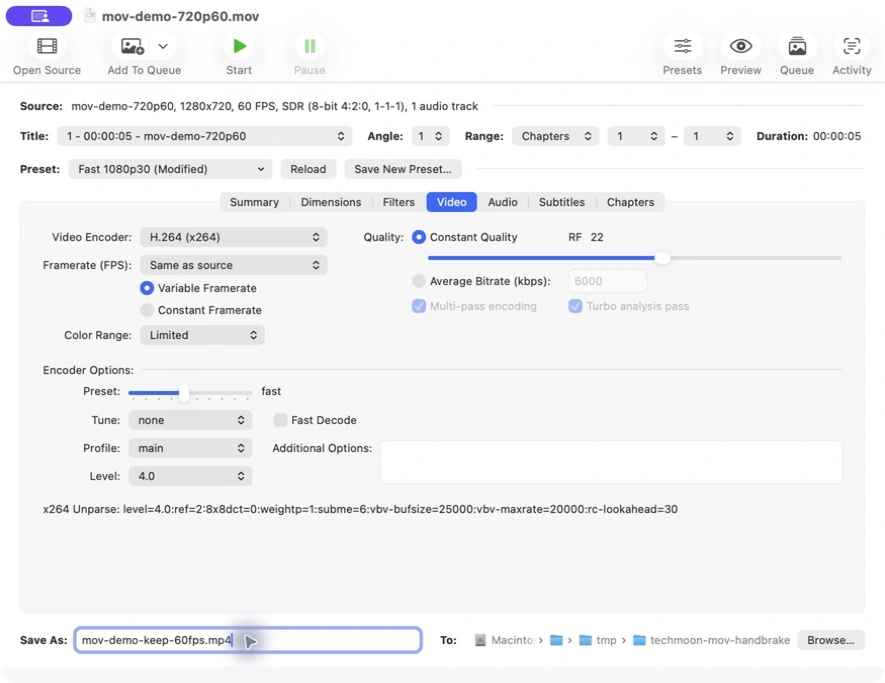The image size is (885, 683).
Task: Start encoding with the green play icon
Action: [239, 46]
